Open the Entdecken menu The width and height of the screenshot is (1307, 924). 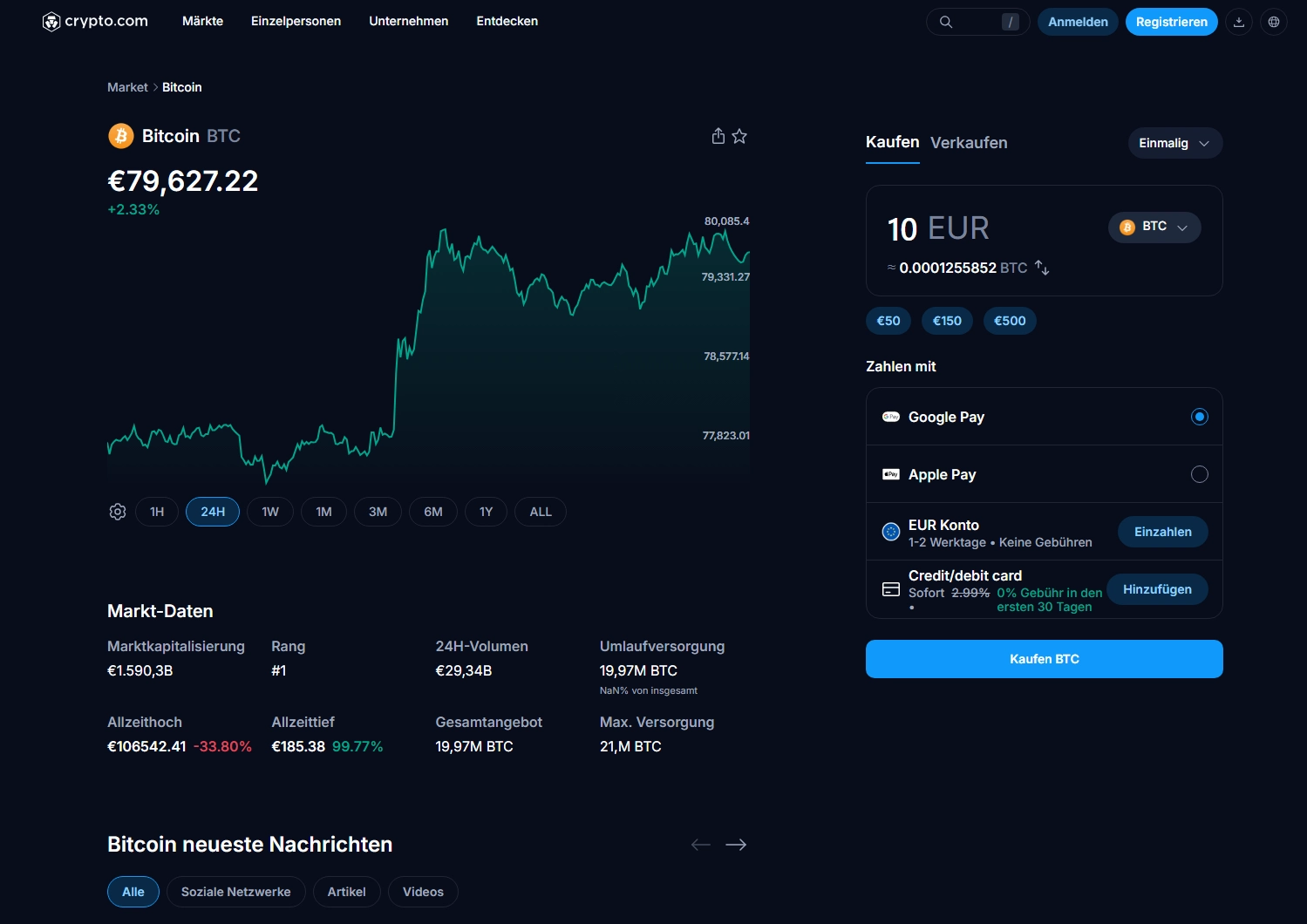[x=507, y=21]
